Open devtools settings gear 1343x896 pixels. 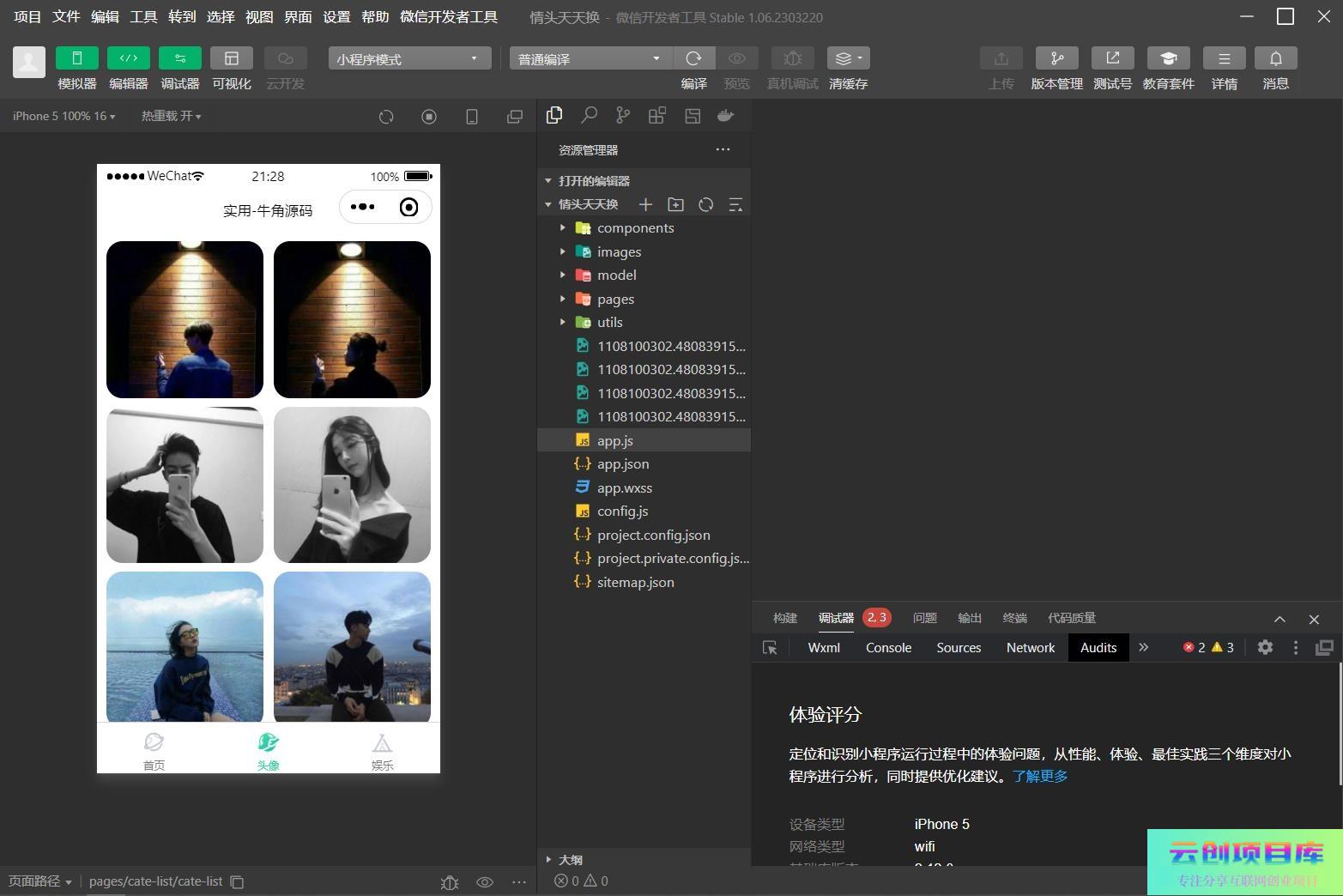(x=1265, y=648)
